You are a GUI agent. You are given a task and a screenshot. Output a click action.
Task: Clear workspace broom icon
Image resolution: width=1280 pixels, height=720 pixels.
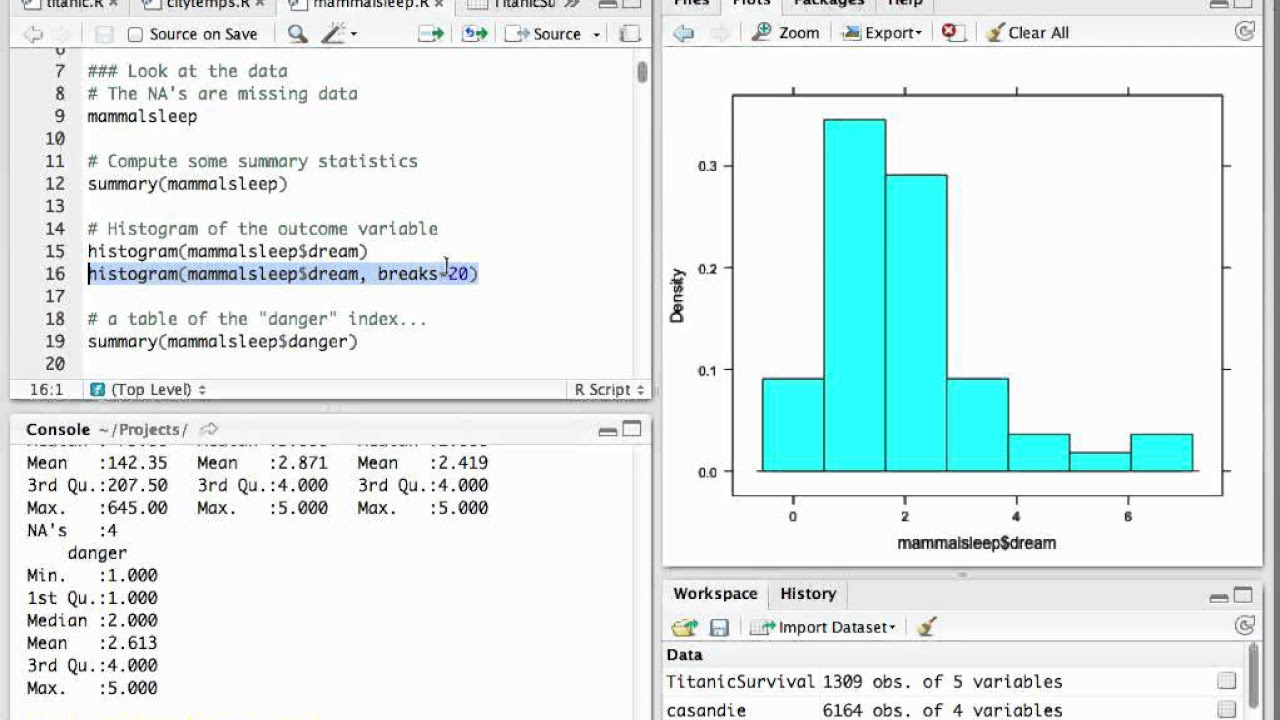pyautogui.click(x=927, y=628)
